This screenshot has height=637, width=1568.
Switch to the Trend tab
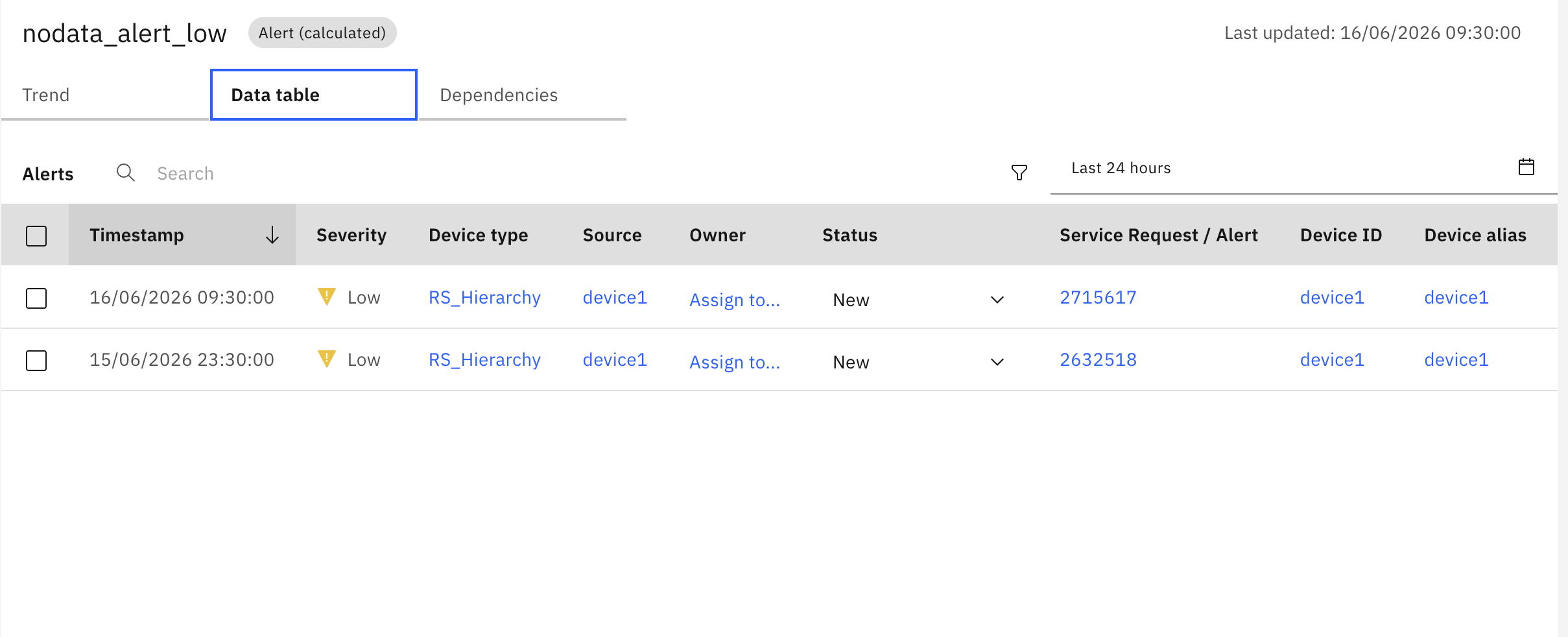[105, 95]
